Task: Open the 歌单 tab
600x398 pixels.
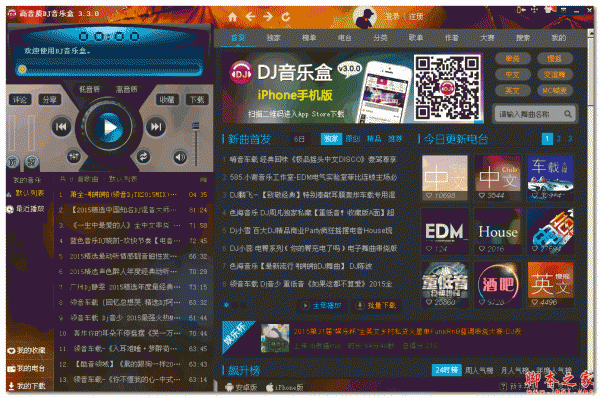Action: pyautogui.click(x=416, y=38)
